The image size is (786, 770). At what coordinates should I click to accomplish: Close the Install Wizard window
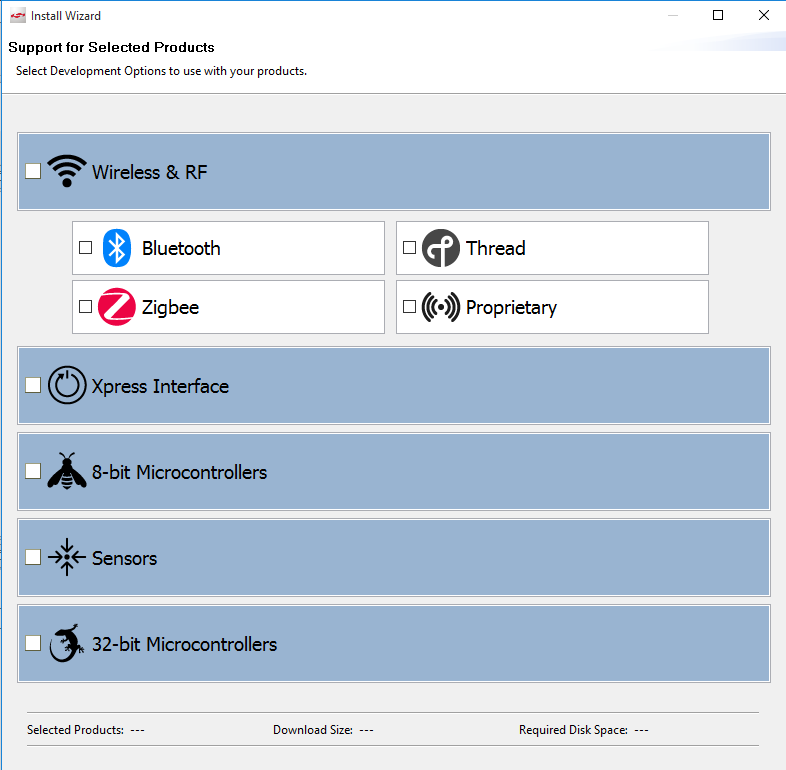click(x=763, y=16)
